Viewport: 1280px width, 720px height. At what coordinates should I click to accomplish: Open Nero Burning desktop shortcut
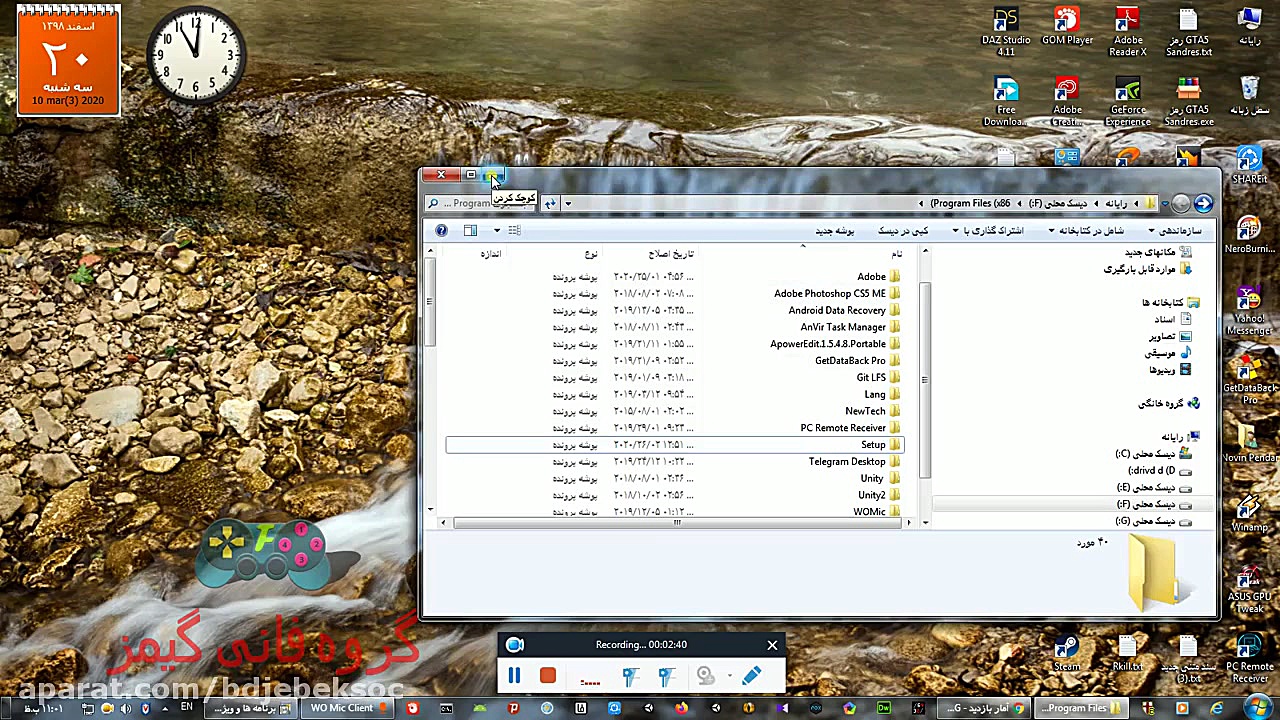pos(1249,235)
